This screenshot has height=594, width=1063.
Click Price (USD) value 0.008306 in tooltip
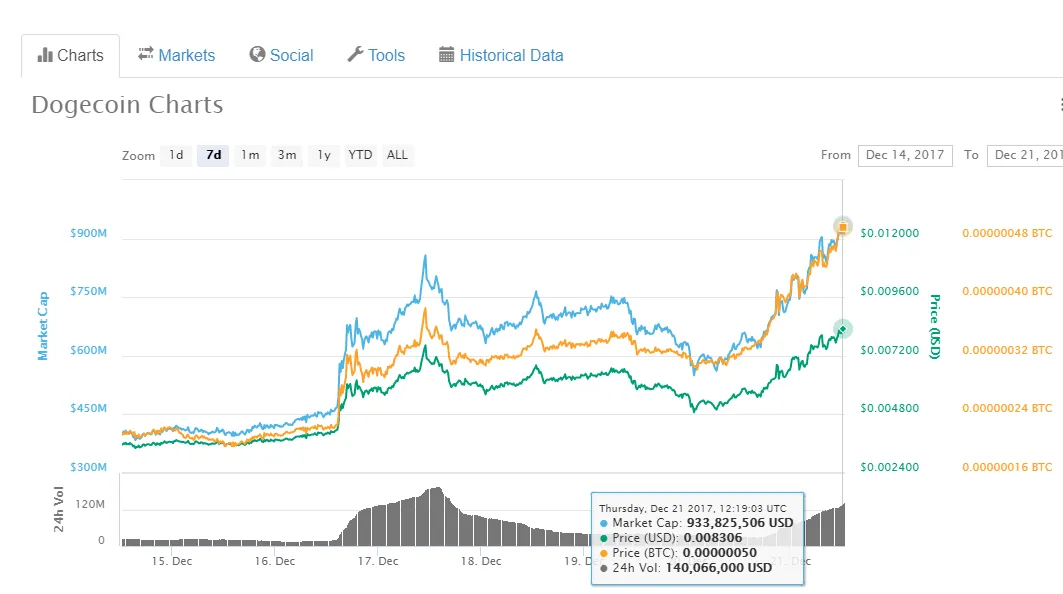pyautogui.click(x=713, y=538)
